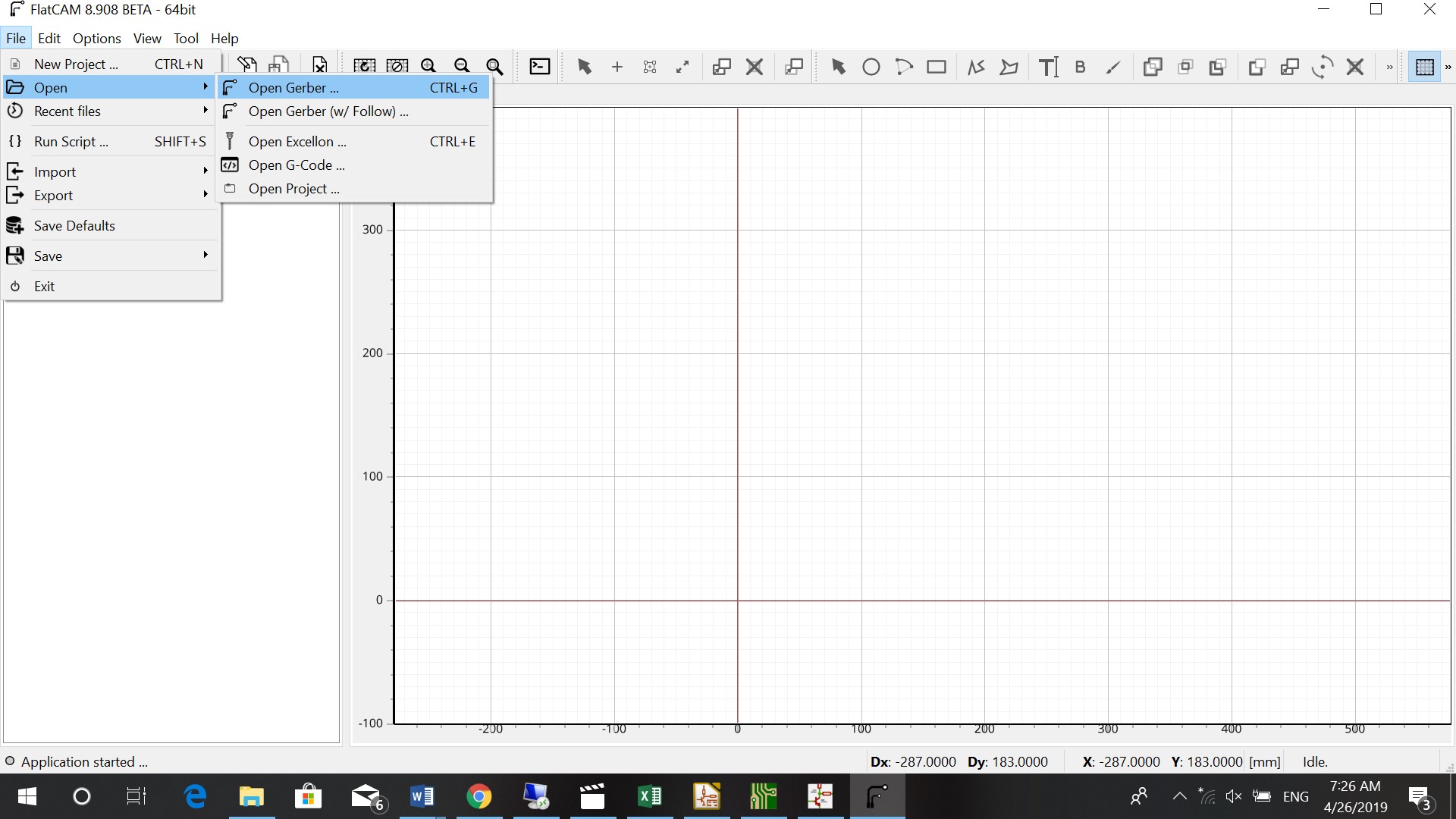The height and width of the screenshot is (819, 1456).
Task: Open the Options menu
Action: point(96,38)
